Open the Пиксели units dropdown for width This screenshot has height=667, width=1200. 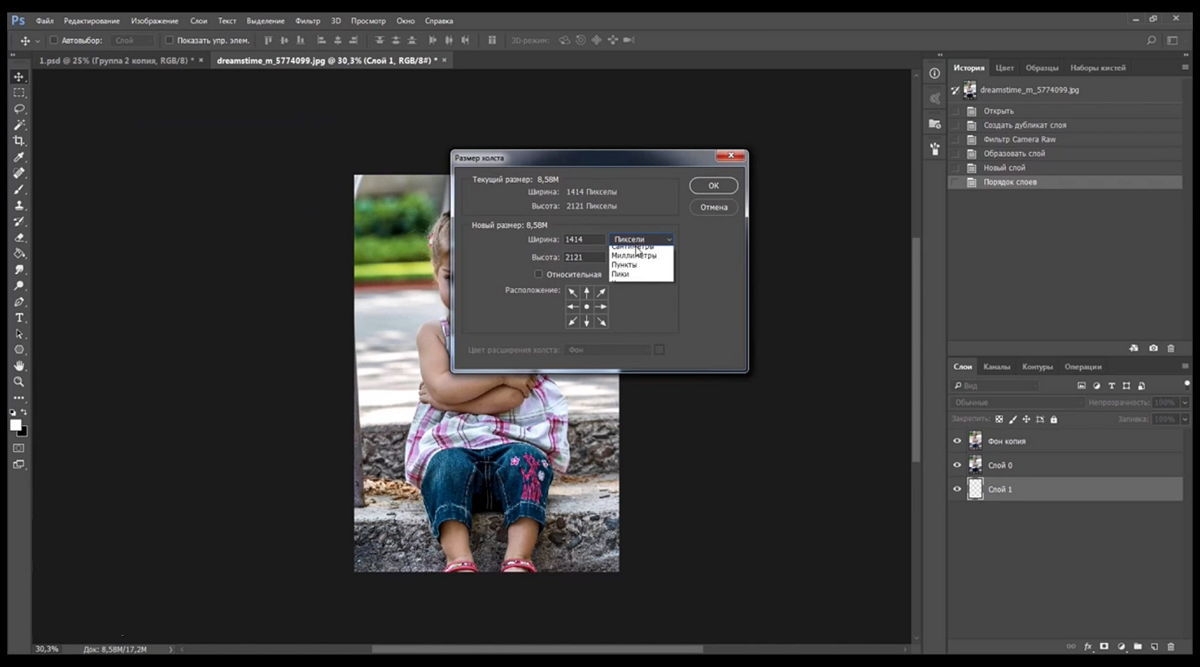click(641, 239)
